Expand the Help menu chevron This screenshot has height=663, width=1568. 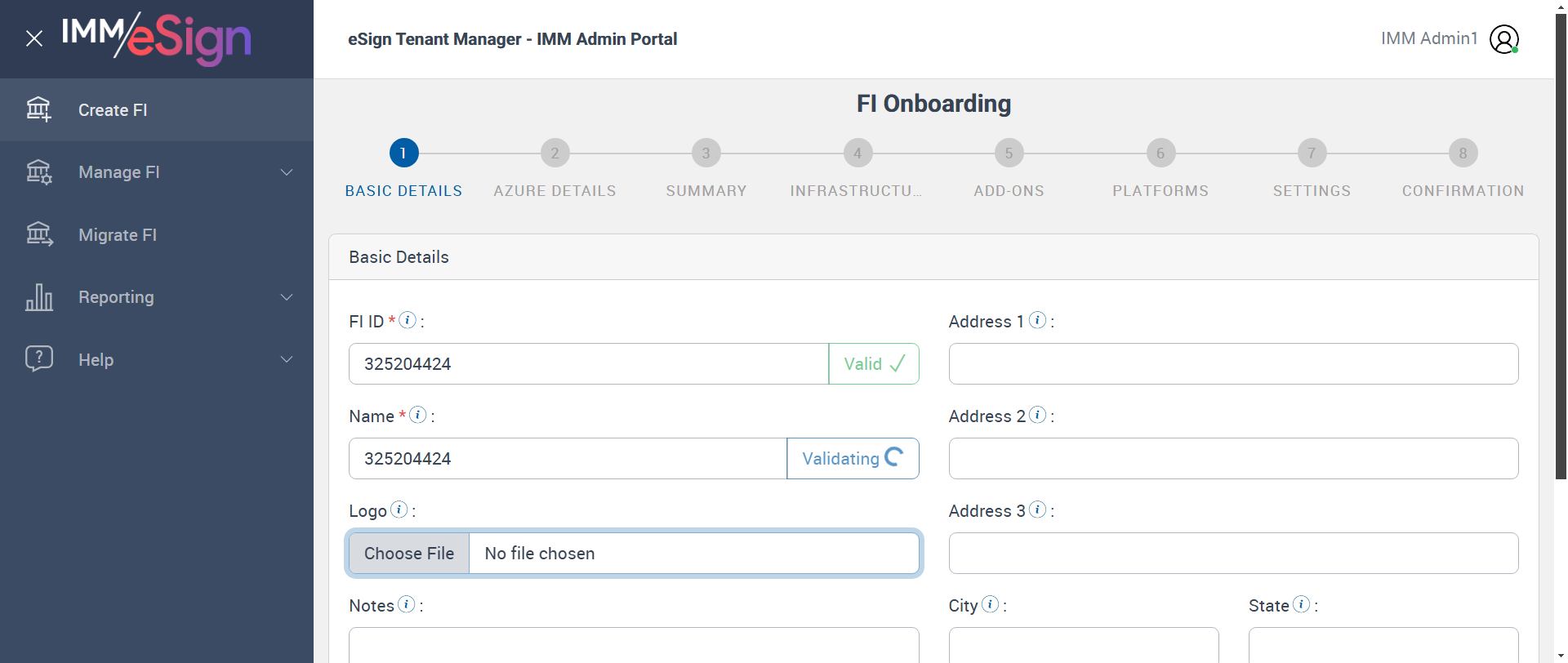(x=287, y=359)
